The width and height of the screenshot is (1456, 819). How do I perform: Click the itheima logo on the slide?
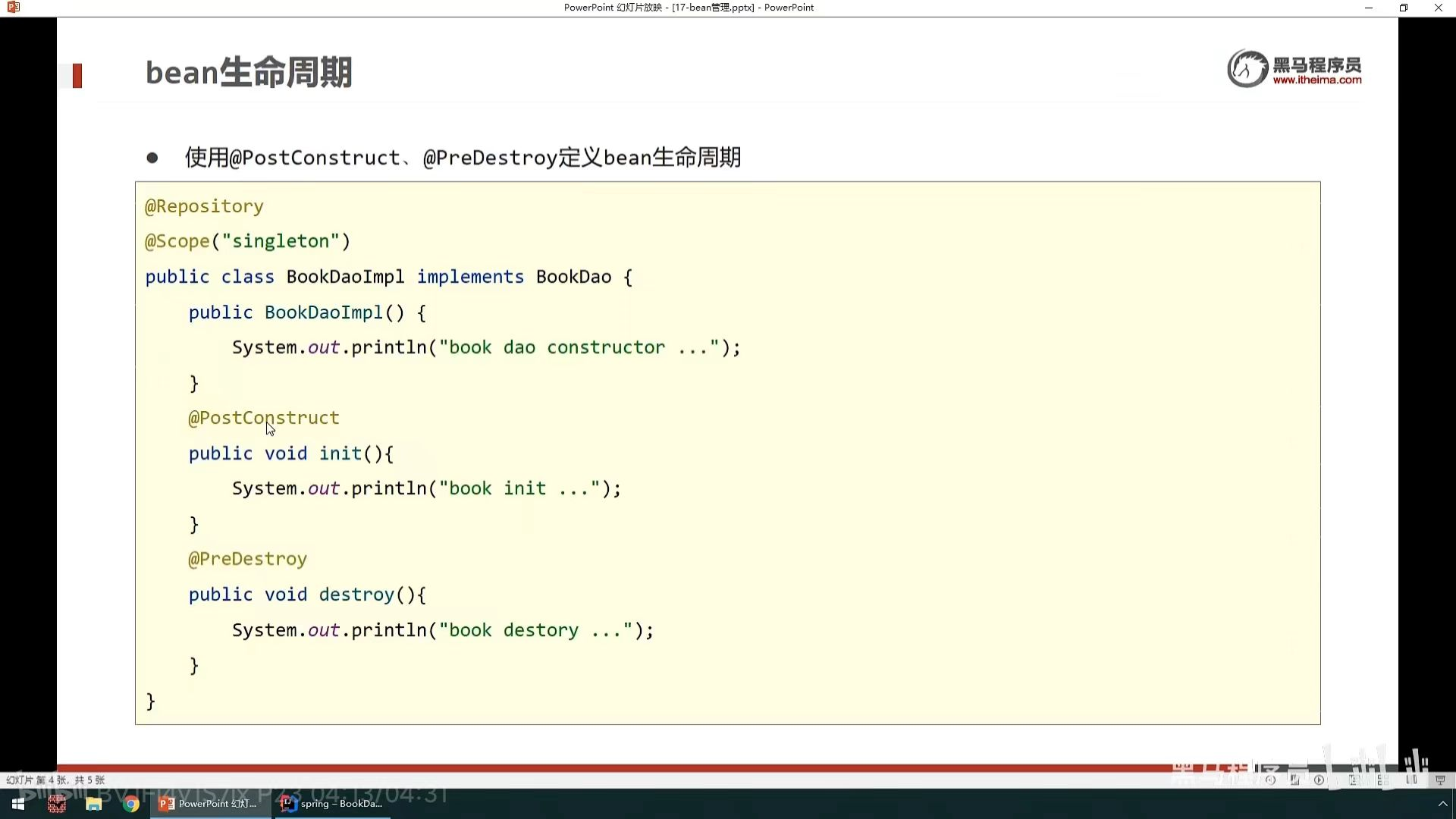(1294, 69)
